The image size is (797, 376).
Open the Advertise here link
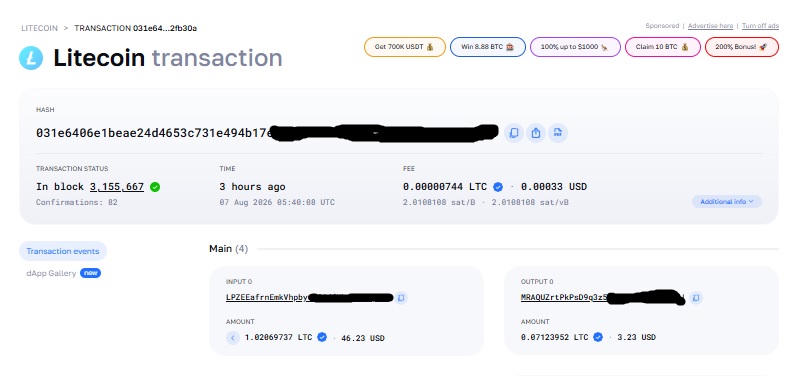[710, 26]
